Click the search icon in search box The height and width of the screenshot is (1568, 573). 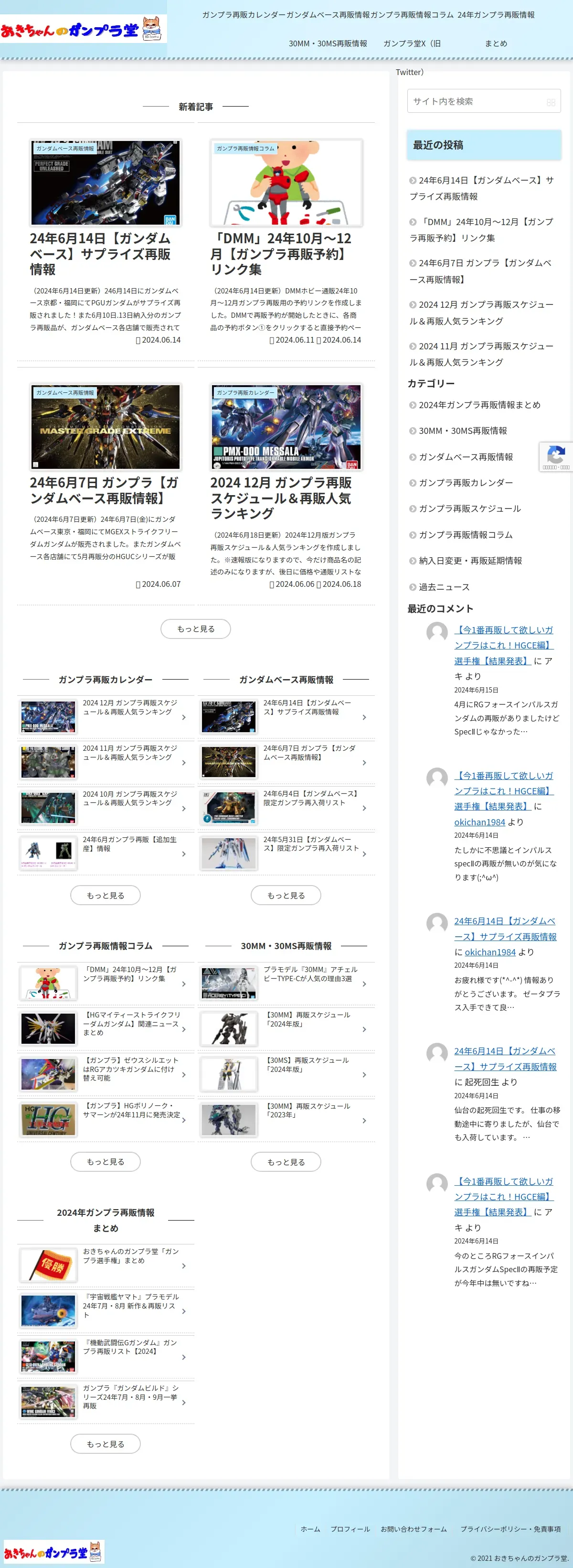coord(551,102)
